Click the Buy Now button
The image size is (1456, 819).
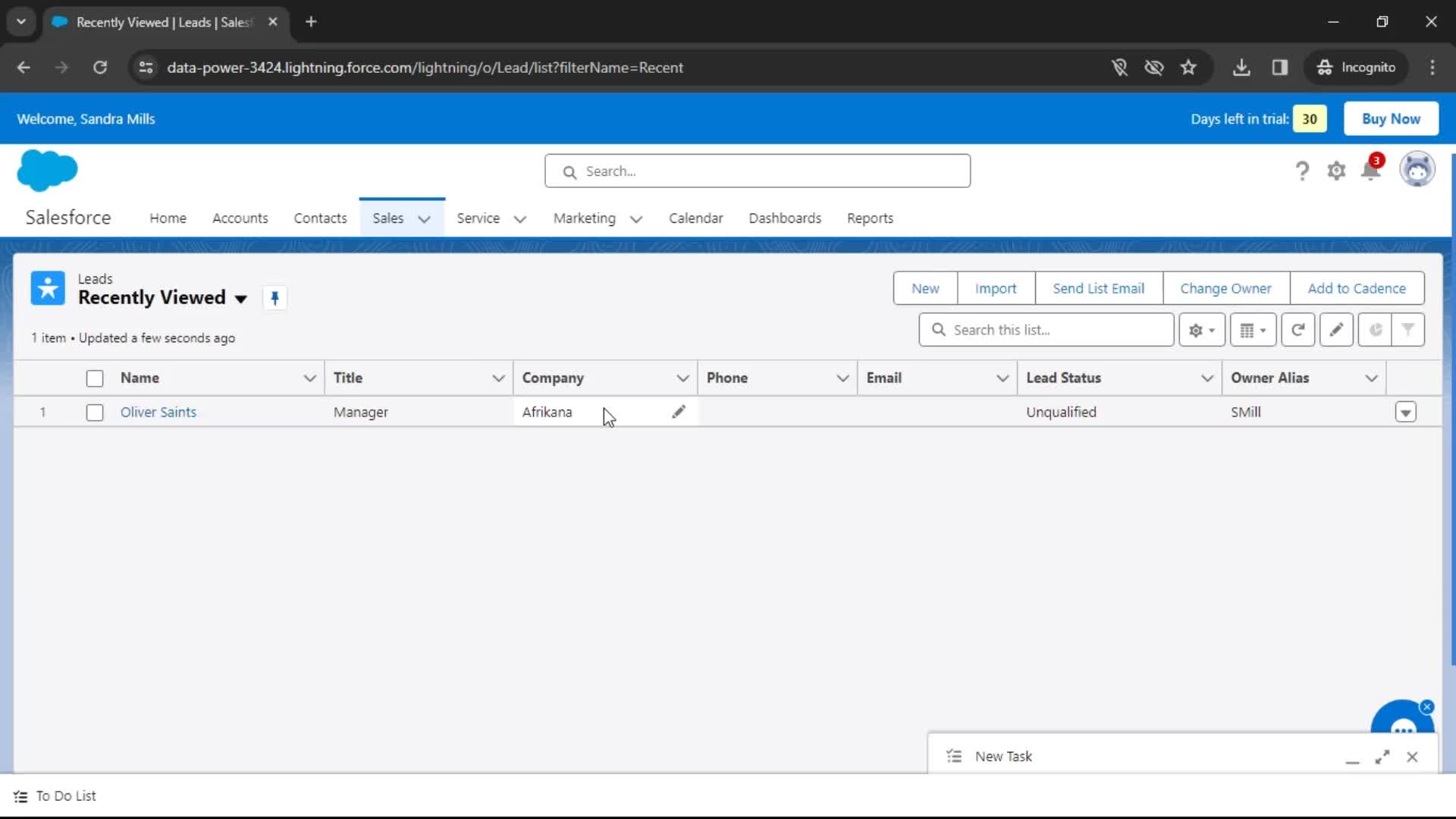coord(1391,119)
